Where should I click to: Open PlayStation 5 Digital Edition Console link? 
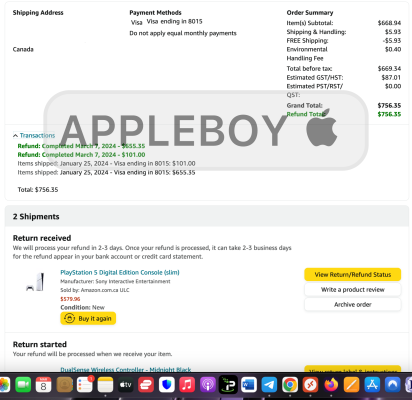pyautogui.click(x=120, y=272)
